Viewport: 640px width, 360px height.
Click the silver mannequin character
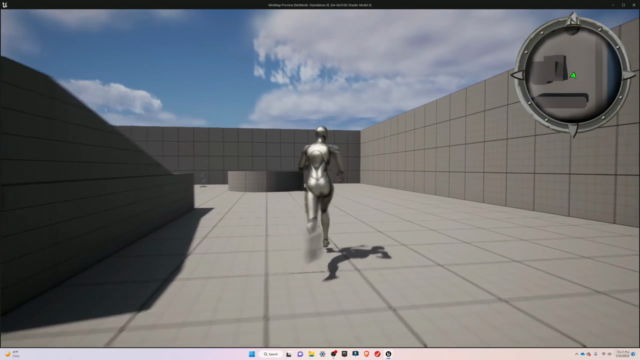(x=320, y=188)
